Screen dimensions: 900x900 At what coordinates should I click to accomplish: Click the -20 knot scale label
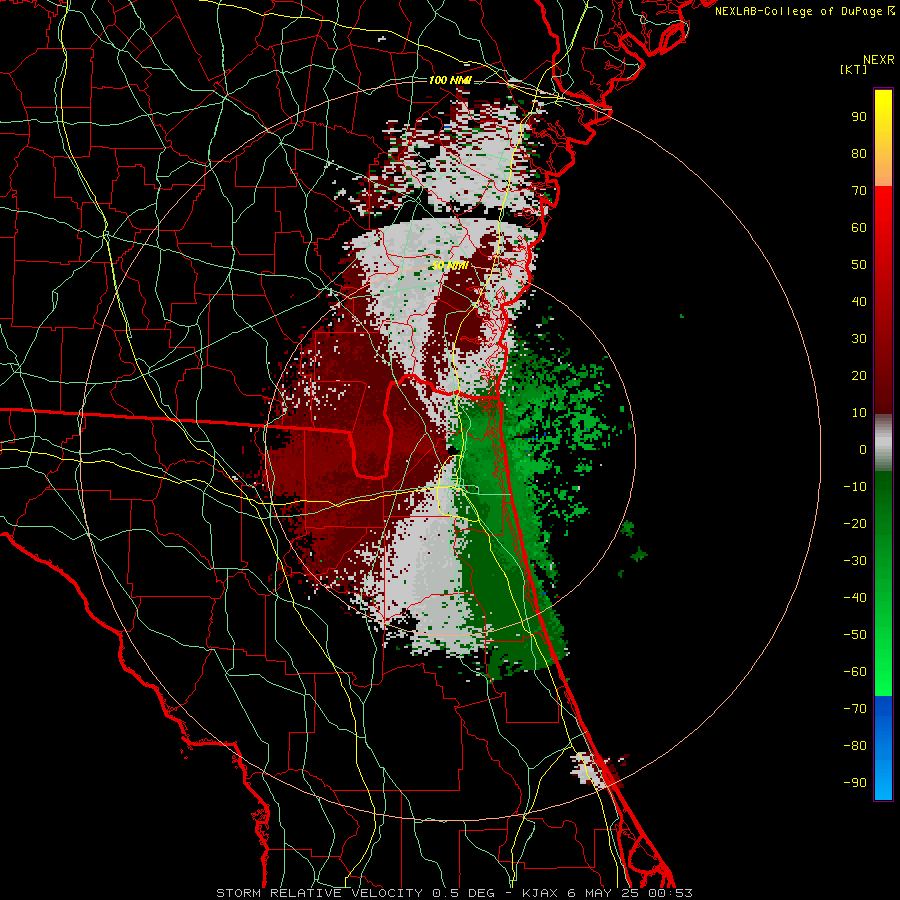coord(855,523)
